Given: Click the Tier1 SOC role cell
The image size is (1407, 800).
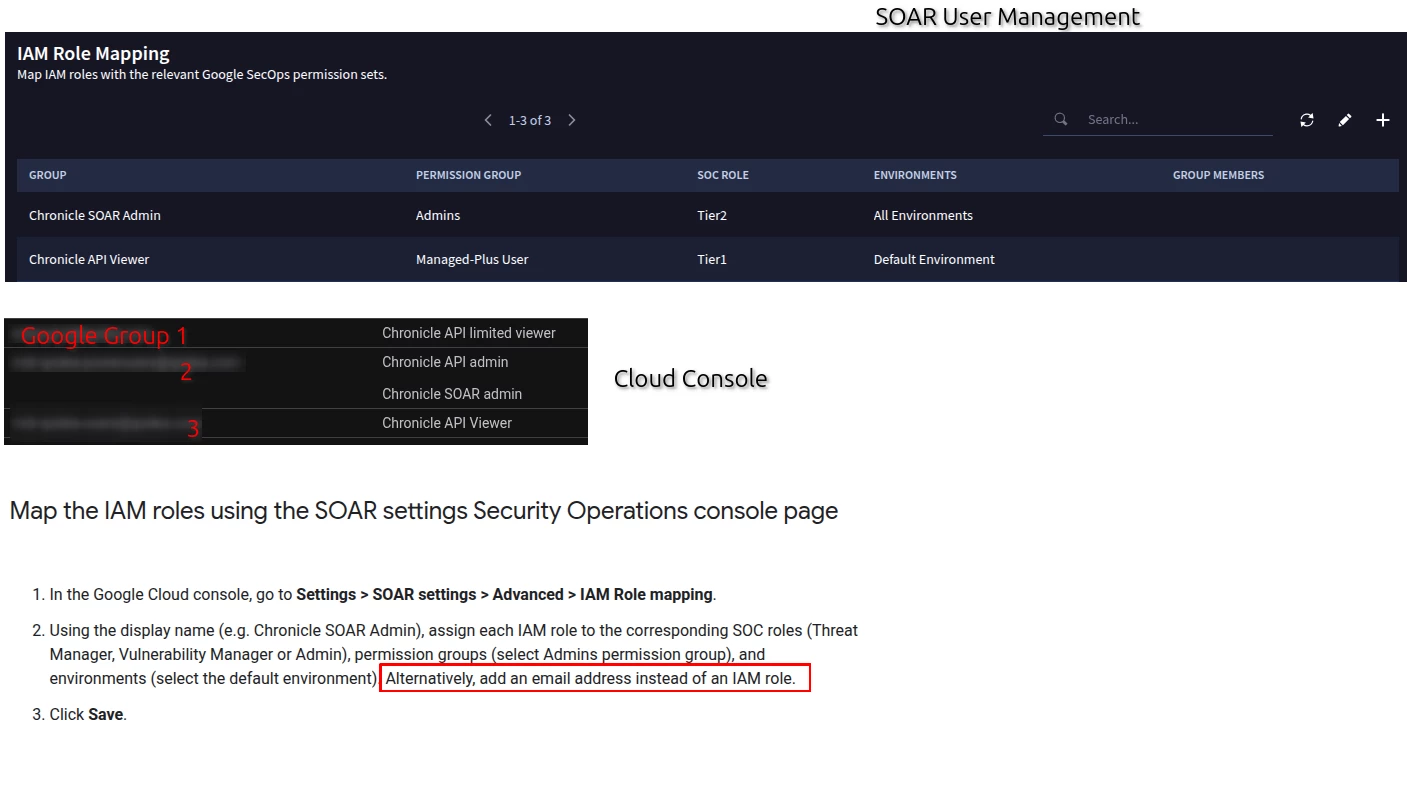Looking at the screenshot, I should tap(712, 259).
